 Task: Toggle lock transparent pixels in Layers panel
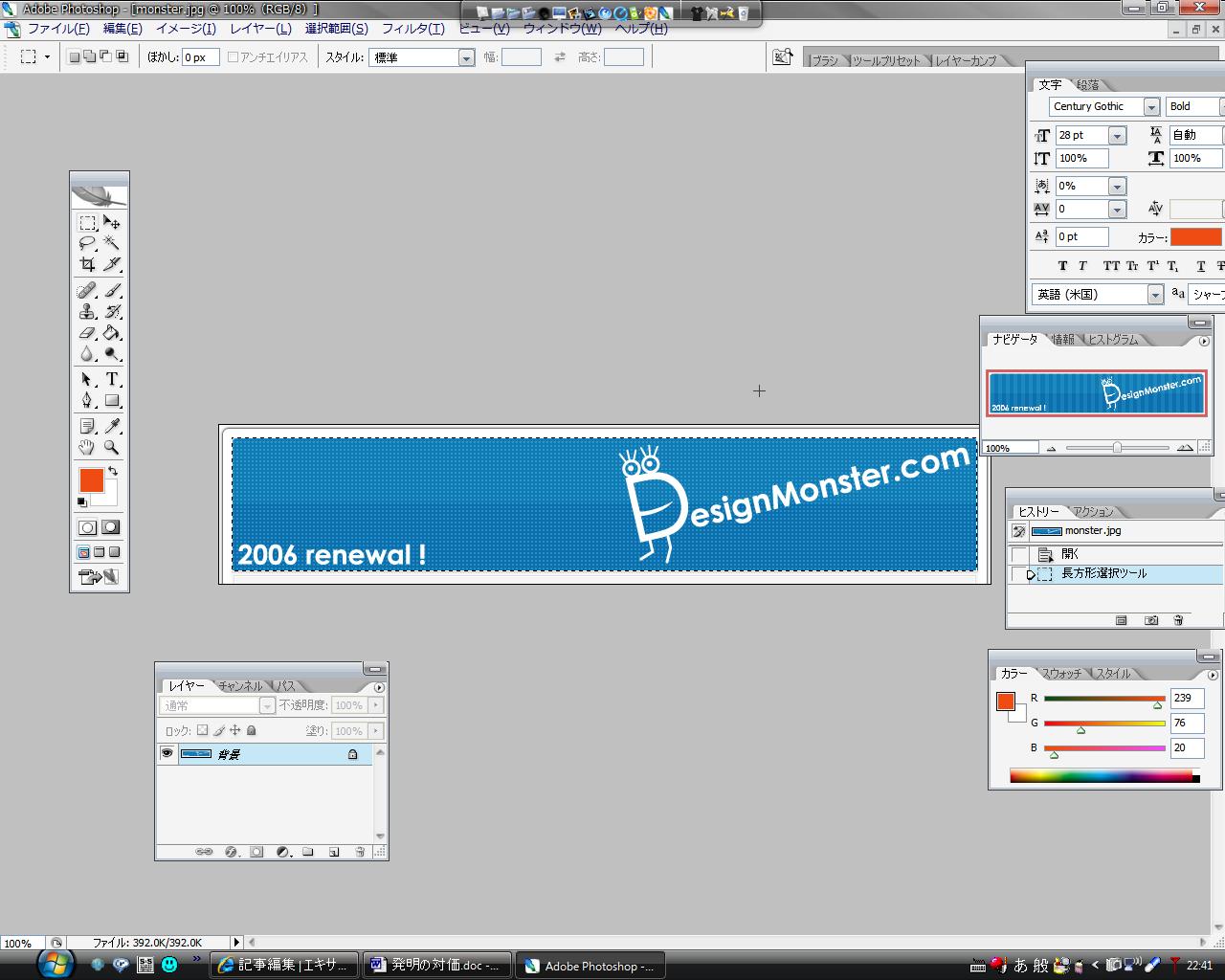(x=202, y=730)
